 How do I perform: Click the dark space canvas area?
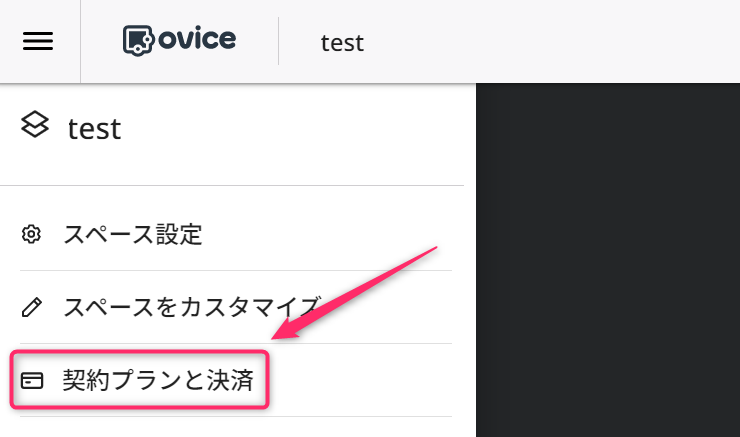tap(608, 260)
